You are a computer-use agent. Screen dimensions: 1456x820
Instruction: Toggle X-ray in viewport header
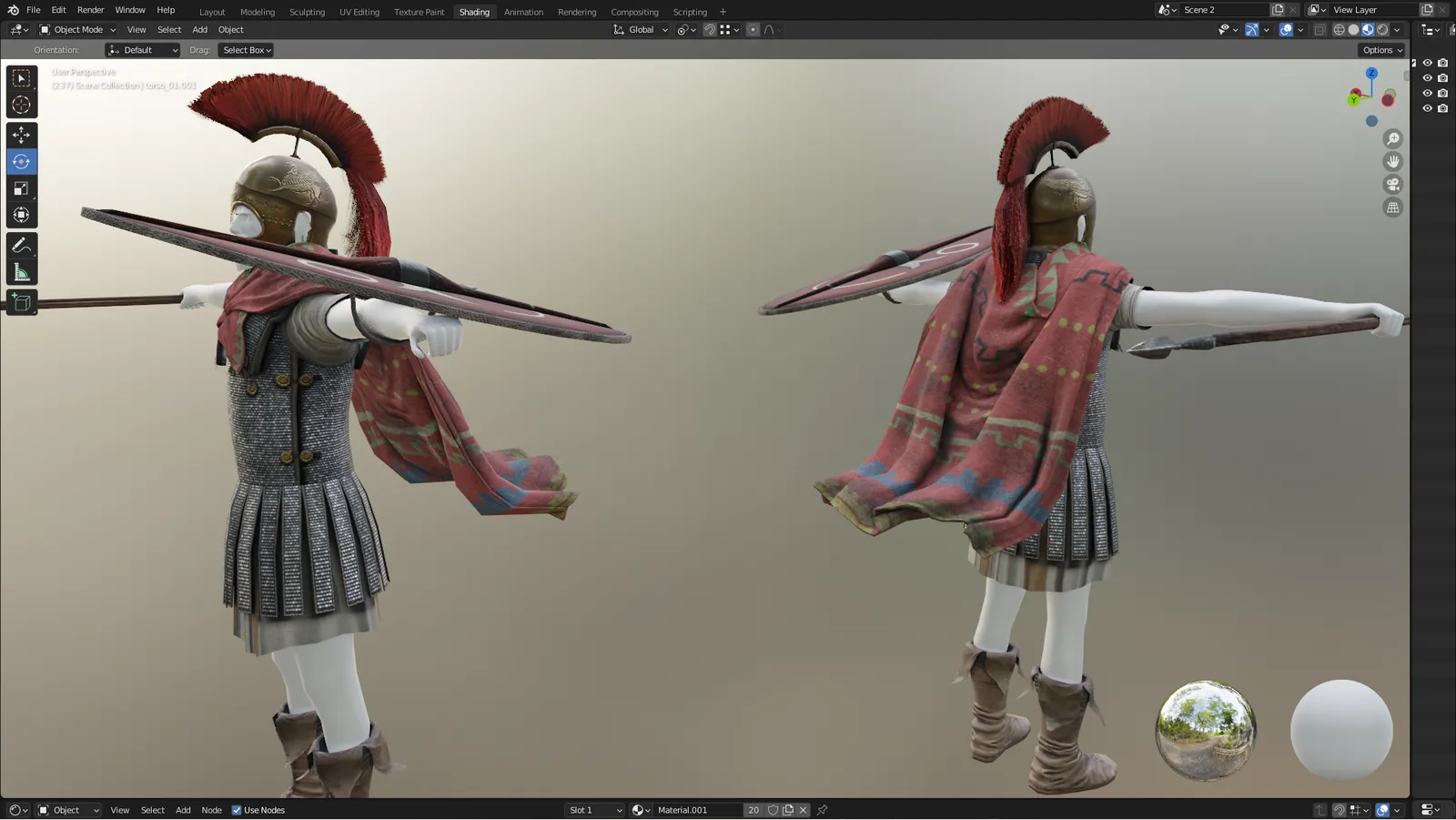click(1319, 30)
